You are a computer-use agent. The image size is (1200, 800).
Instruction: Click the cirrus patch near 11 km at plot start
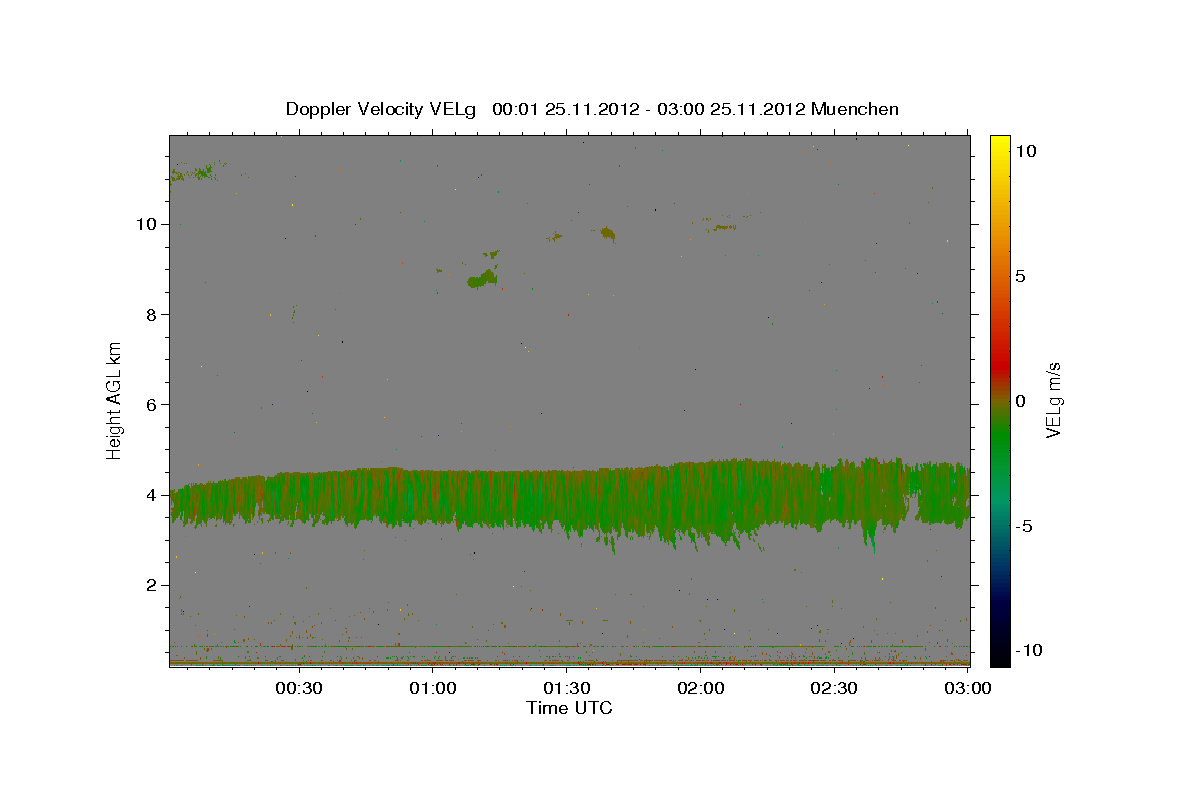pos(194,172)
